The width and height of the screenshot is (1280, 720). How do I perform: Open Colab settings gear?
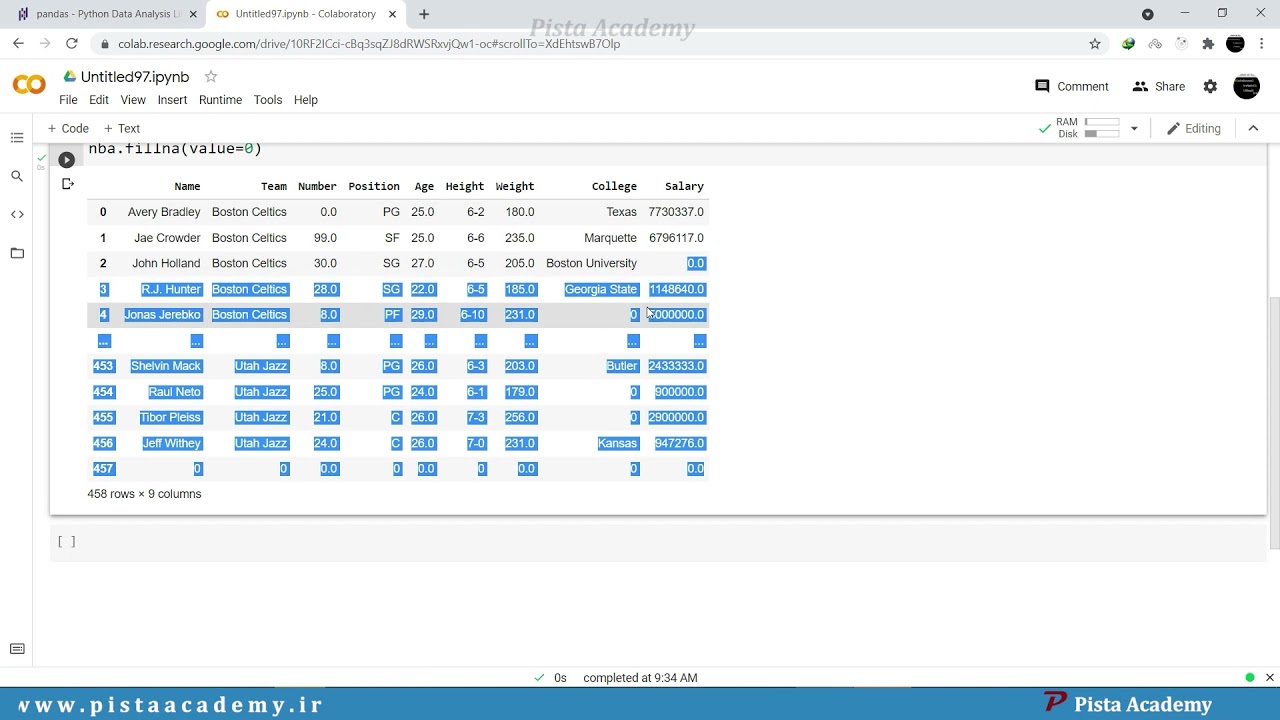[x=1210, y=87]
